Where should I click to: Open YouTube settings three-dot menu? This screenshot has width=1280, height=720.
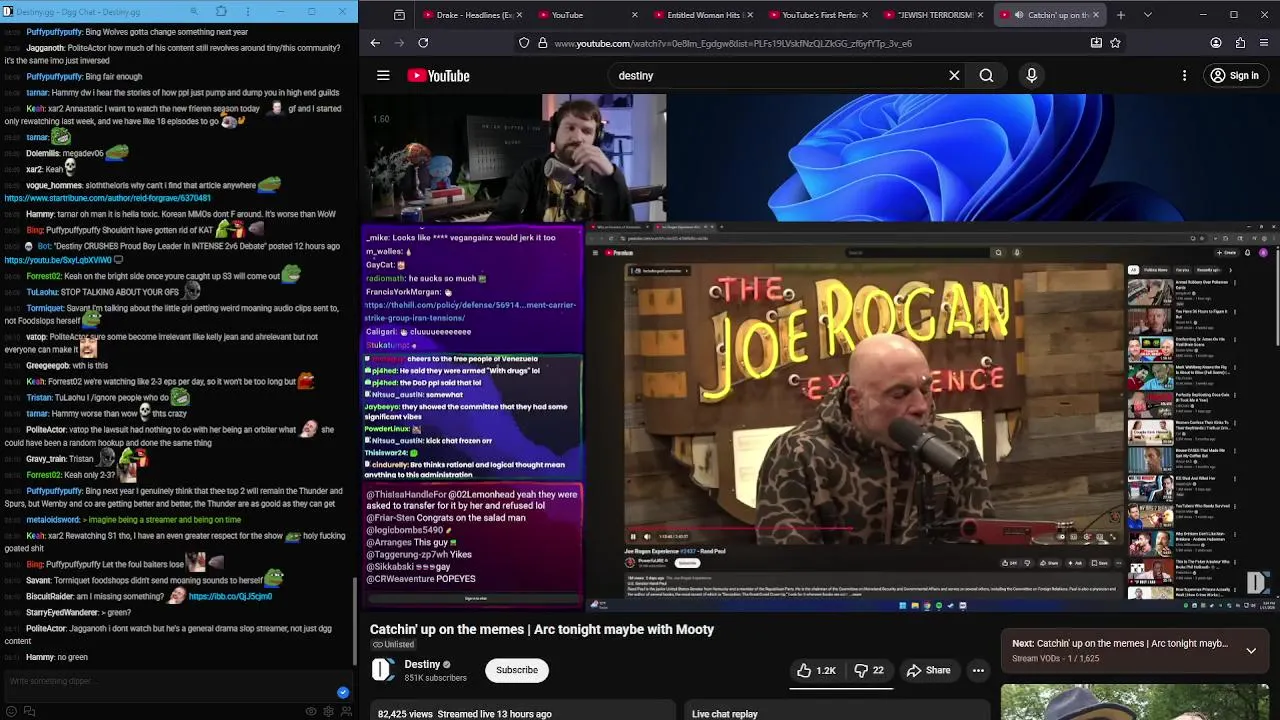click(1185, 76)
